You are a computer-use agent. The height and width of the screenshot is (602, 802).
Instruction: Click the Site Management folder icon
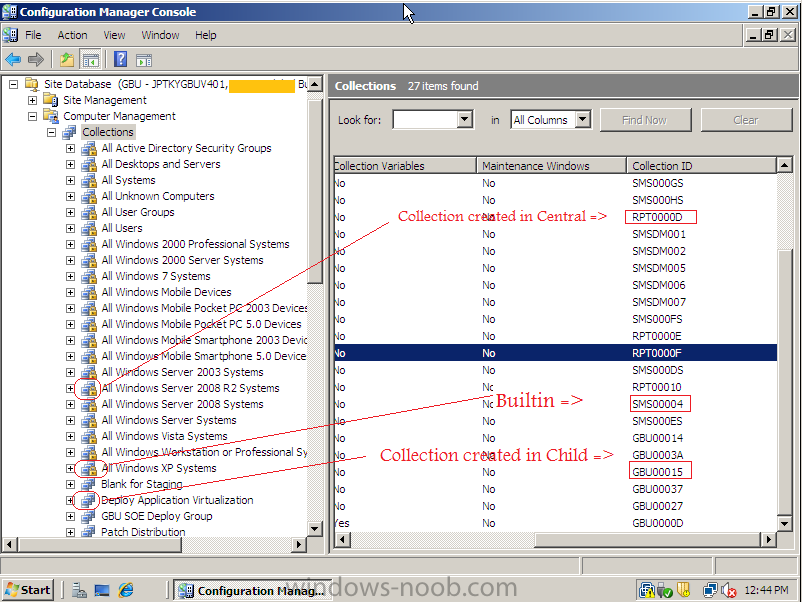[x=51, y=100]
